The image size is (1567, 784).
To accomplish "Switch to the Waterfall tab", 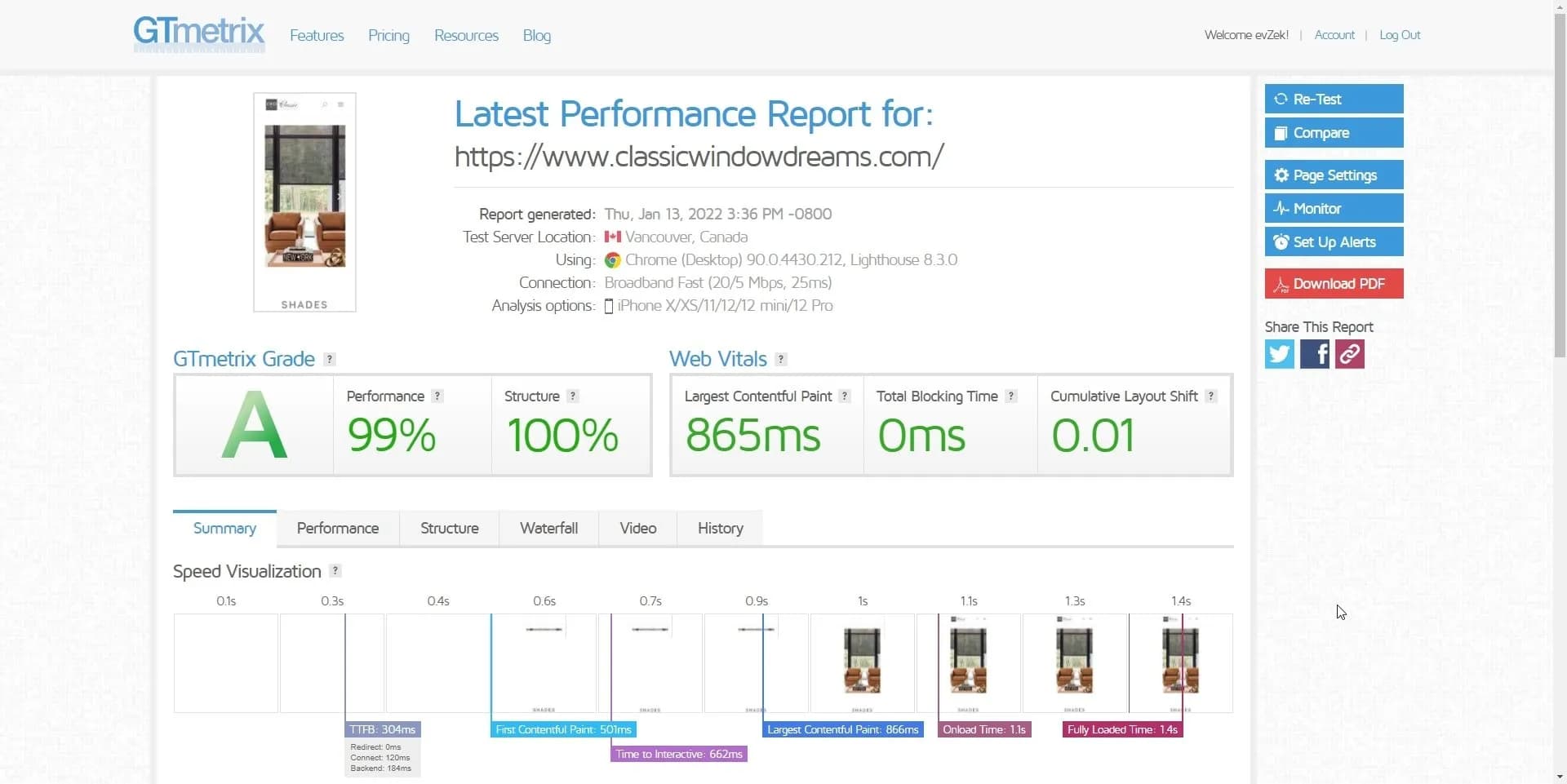I will (548, 529).
